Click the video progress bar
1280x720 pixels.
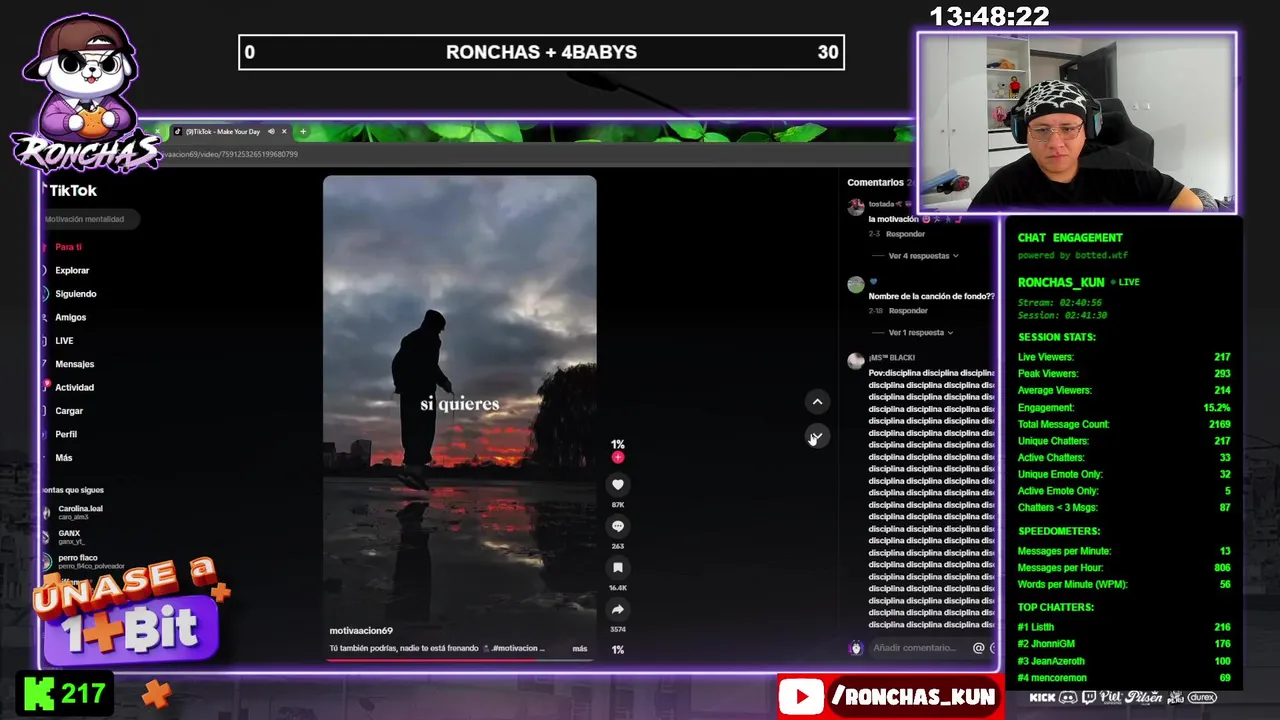[459, 660]
